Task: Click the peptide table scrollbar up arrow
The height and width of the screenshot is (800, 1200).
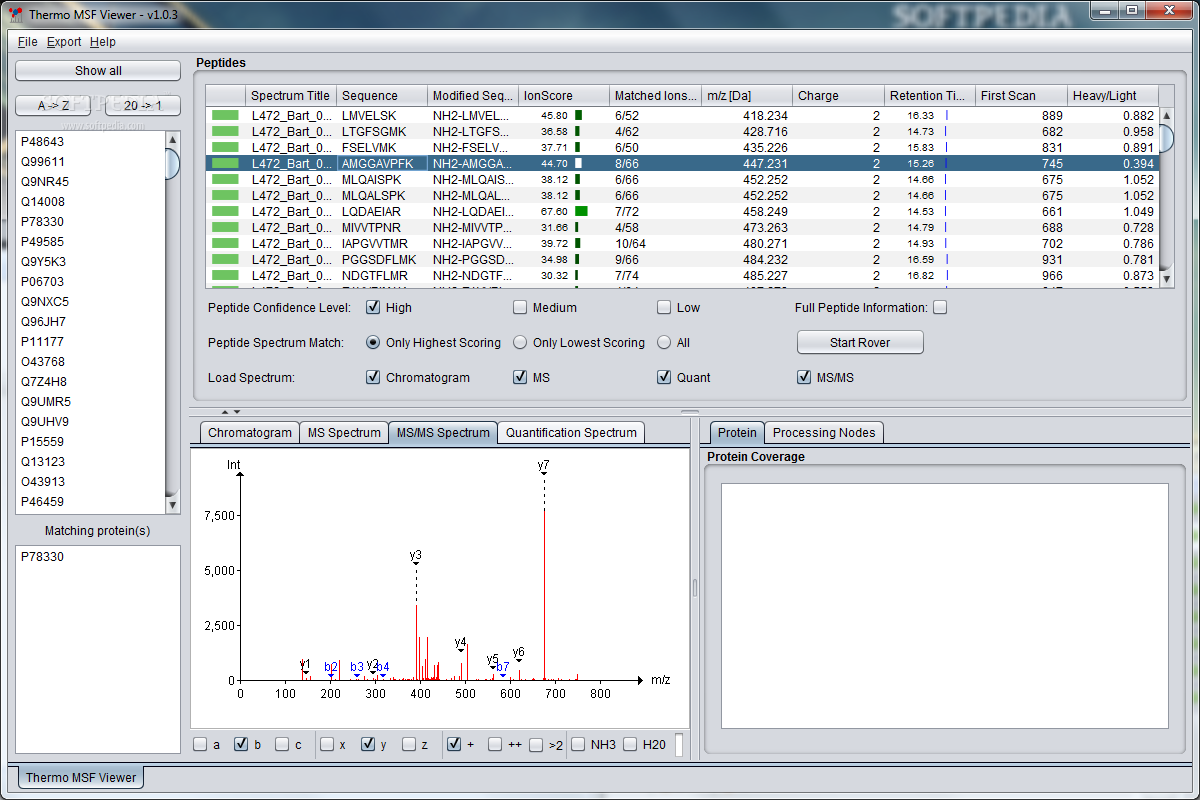Action: [x=1166, y=114]
